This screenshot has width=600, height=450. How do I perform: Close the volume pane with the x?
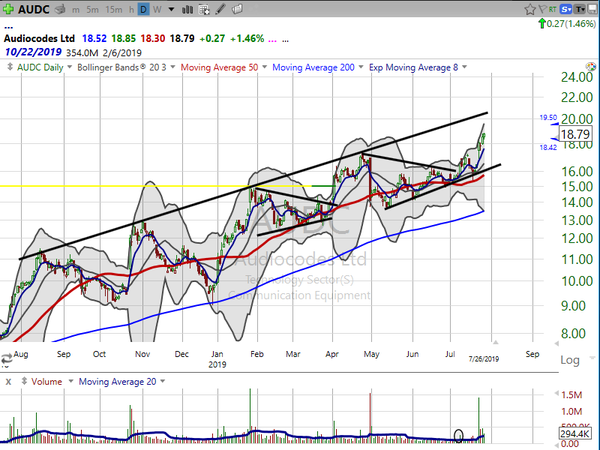click(8, 381)
